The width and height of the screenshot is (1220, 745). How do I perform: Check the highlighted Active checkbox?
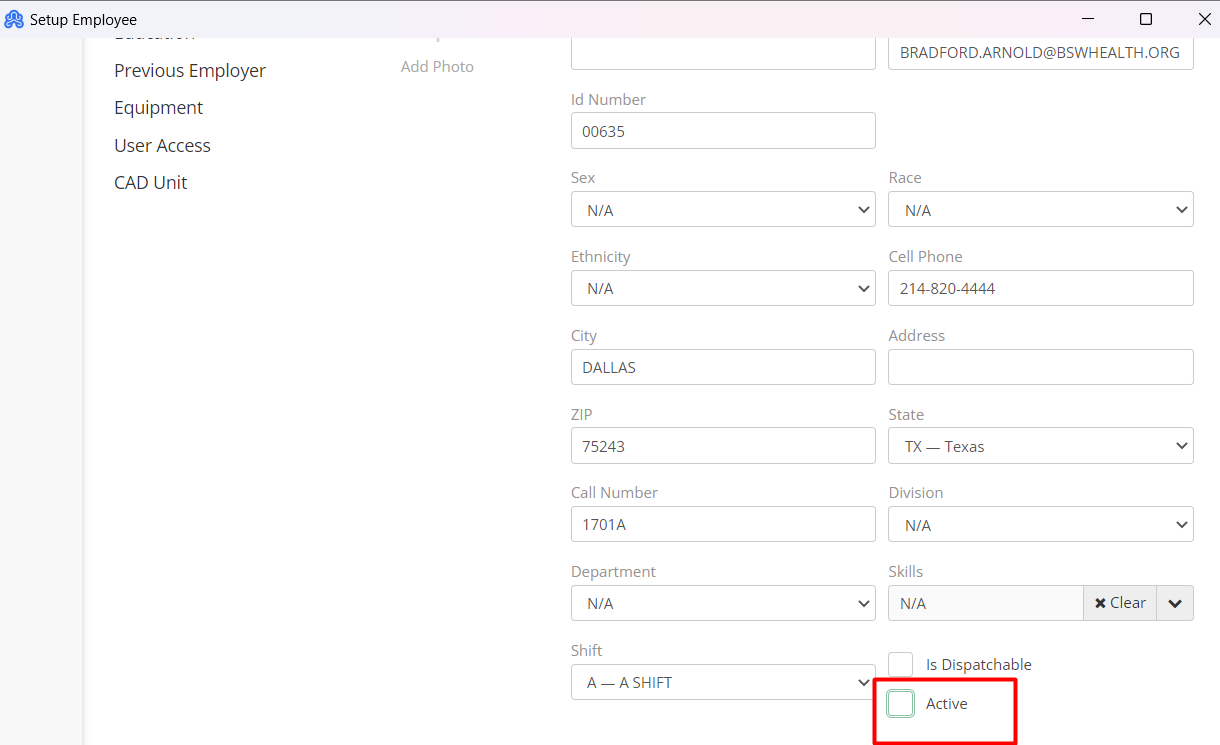[x=900, y=702]
